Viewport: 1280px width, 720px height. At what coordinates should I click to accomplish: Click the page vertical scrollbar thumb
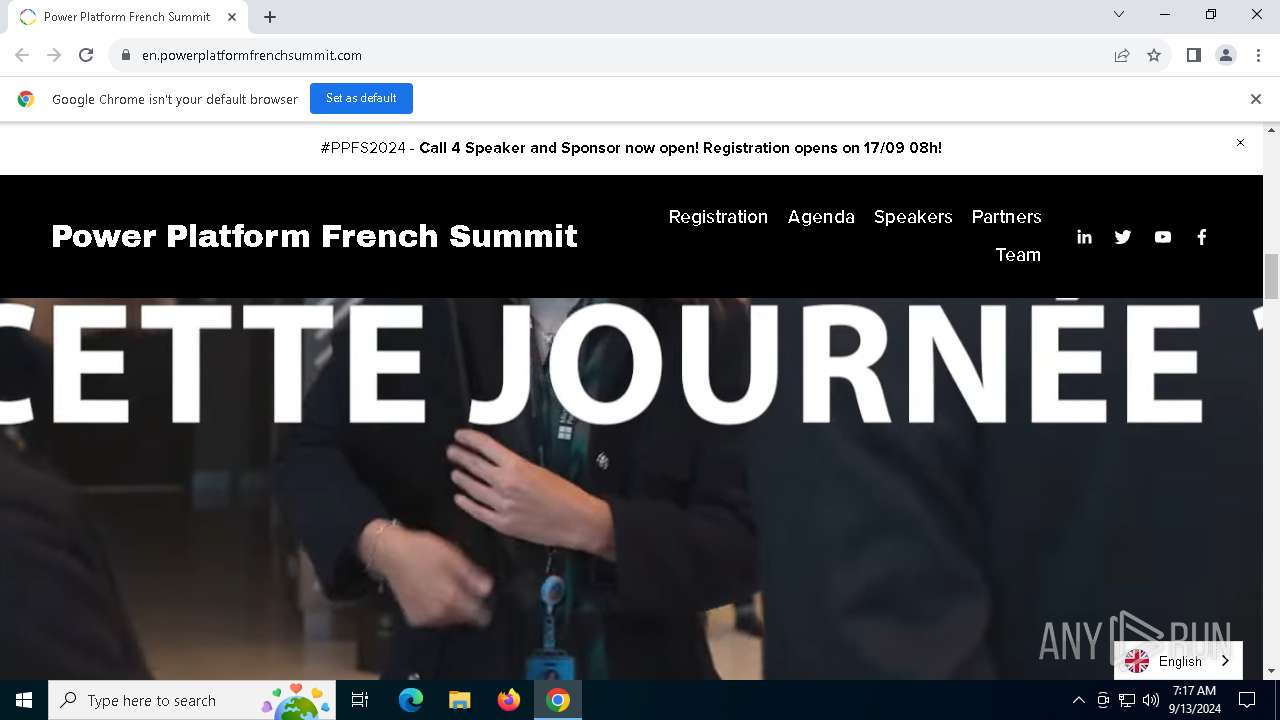(1271, 276)
